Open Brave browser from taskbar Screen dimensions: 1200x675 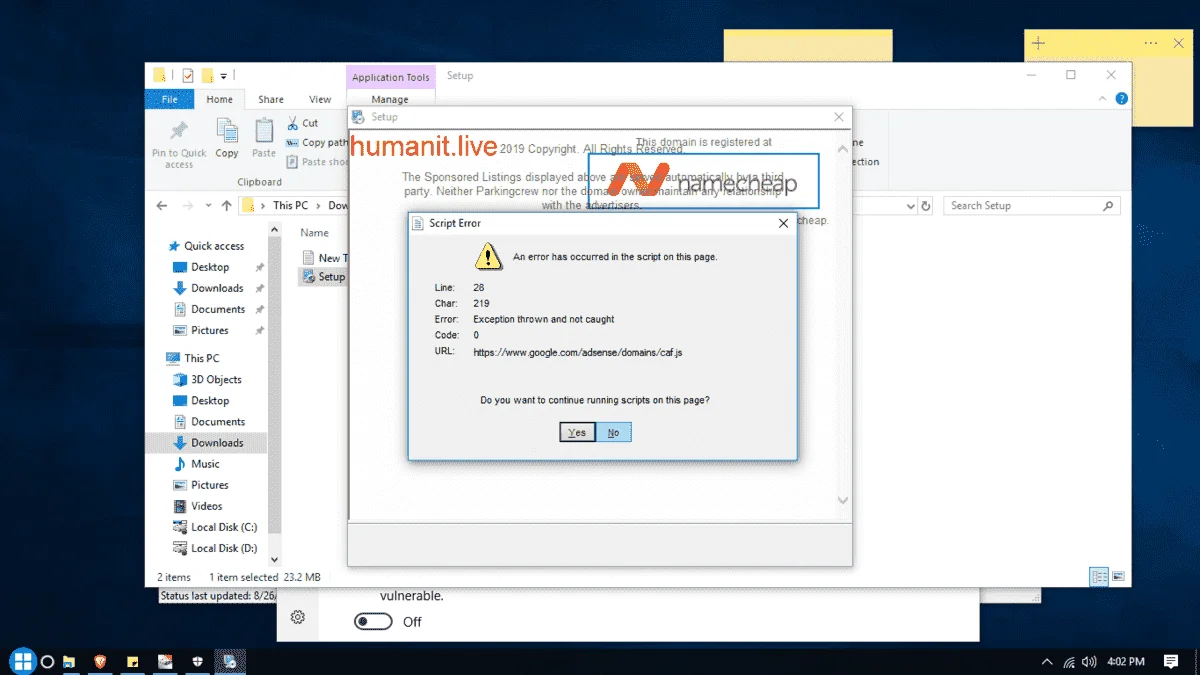[x=99, y=661]
